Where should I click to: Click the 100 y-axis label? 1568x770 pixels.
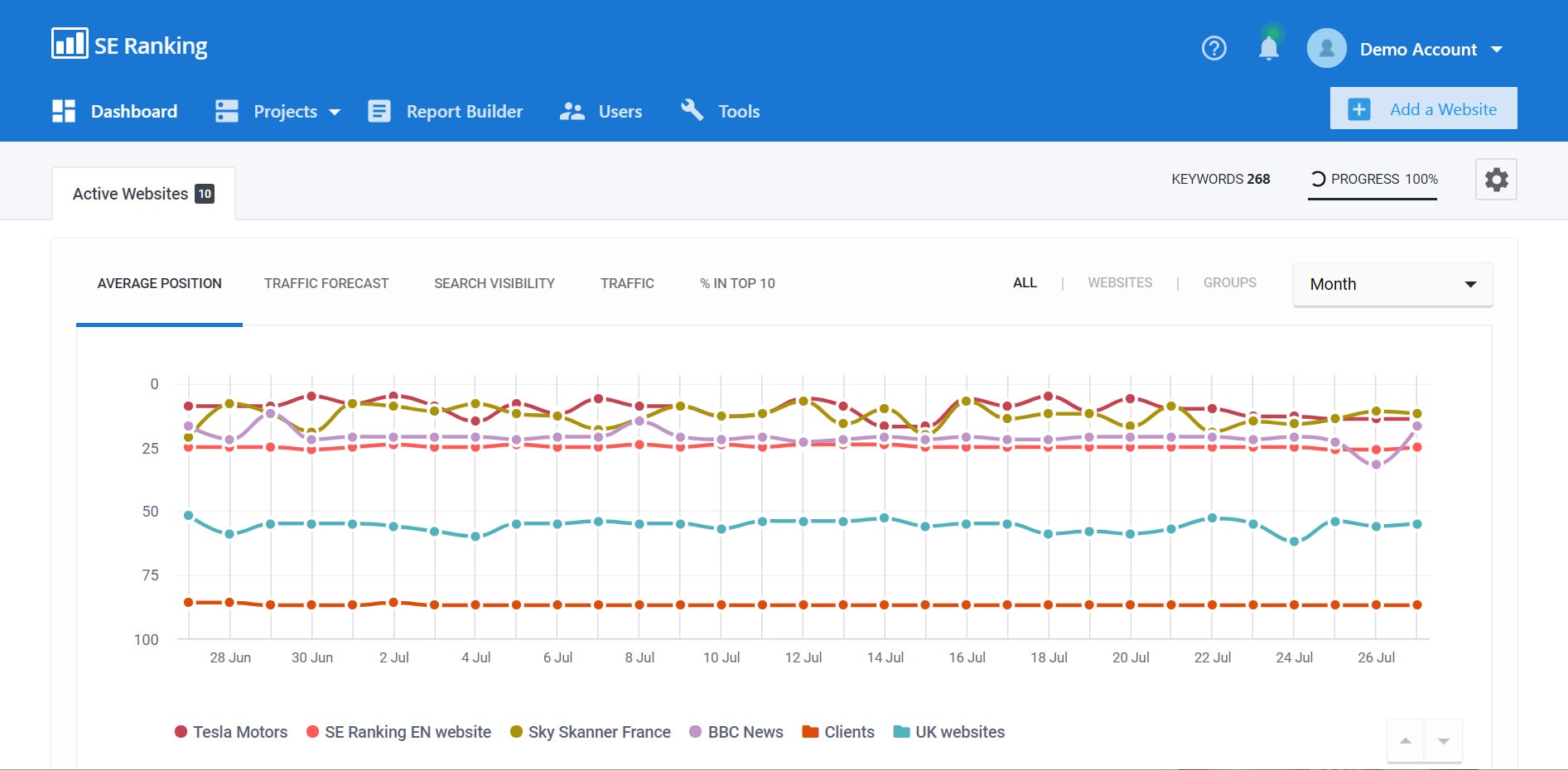147,639
